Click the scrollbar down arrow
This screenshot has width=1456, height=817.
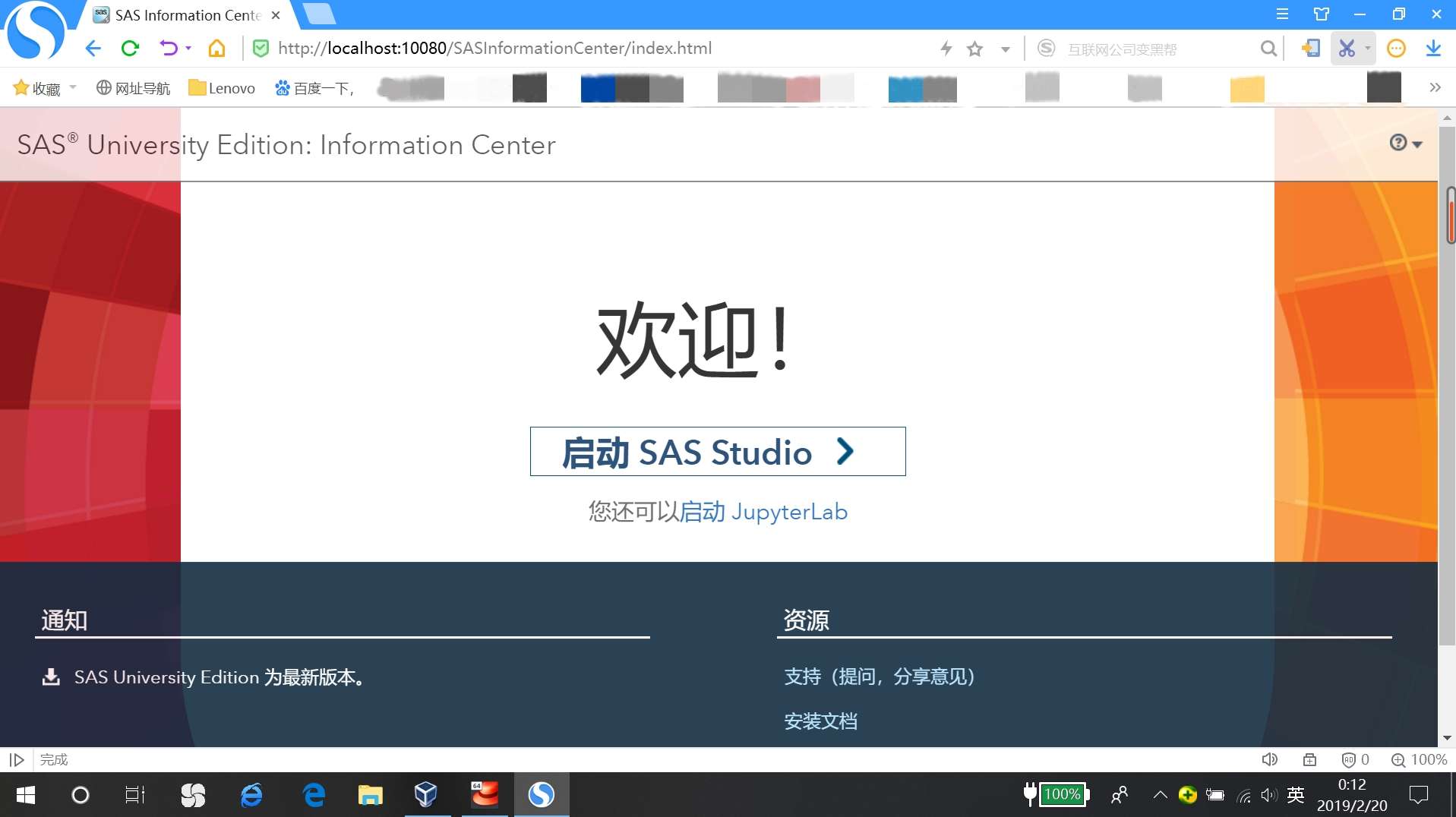[x=1447, y=738]
